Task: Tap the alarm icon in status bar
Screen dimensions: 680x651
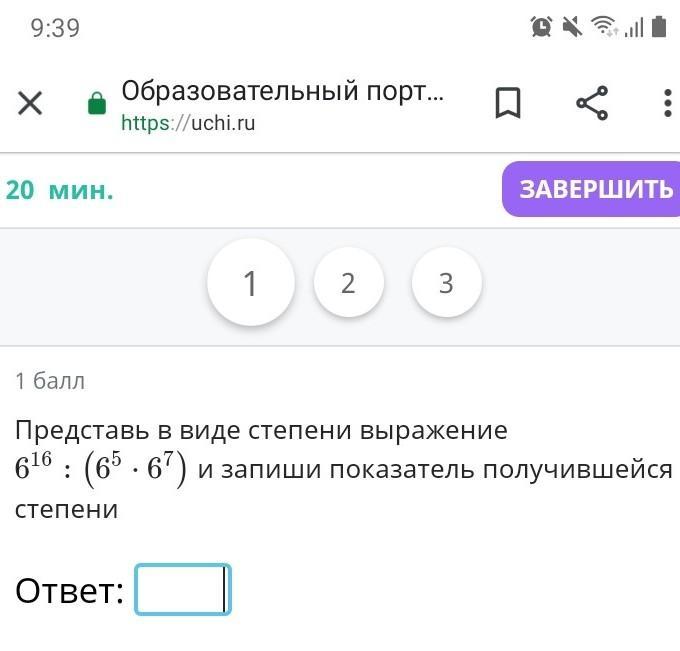Action: [x=541, y=27]
